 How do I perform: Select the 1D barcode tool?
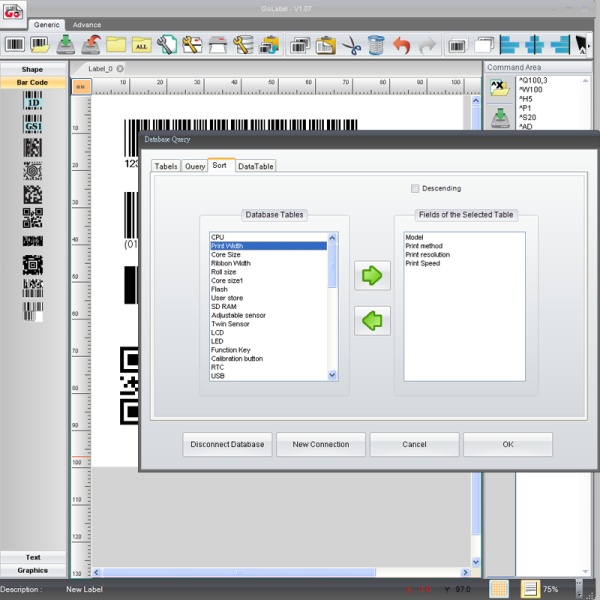[33, 103]
